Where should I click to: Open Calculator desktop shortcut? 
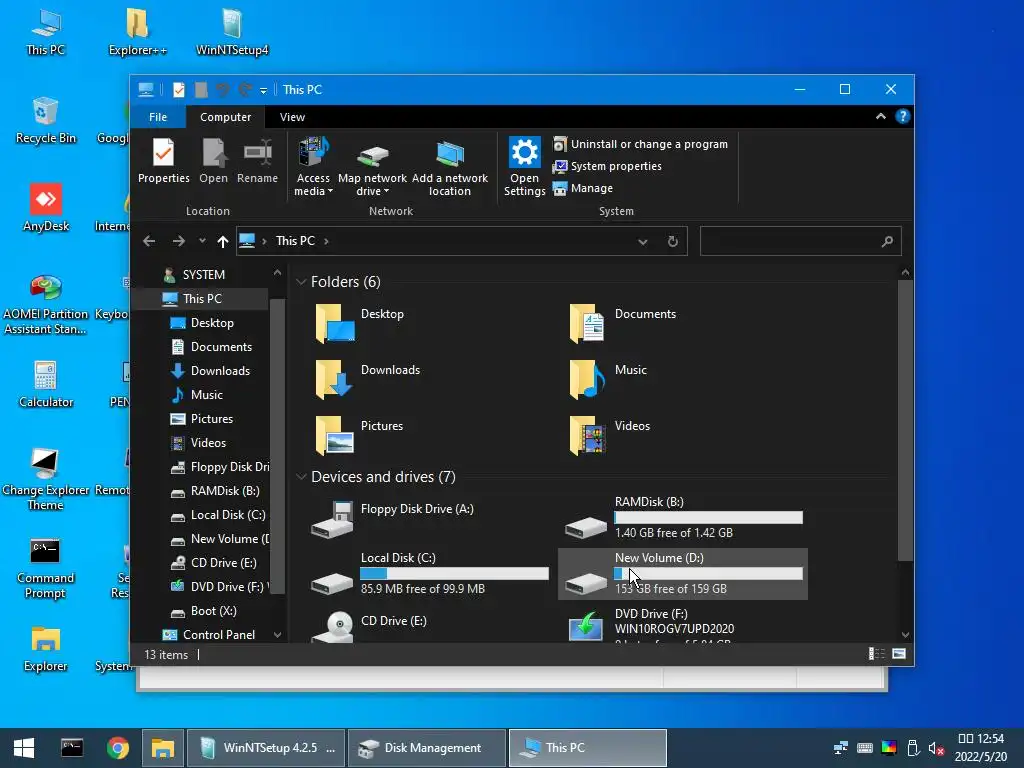pos(46,384)
